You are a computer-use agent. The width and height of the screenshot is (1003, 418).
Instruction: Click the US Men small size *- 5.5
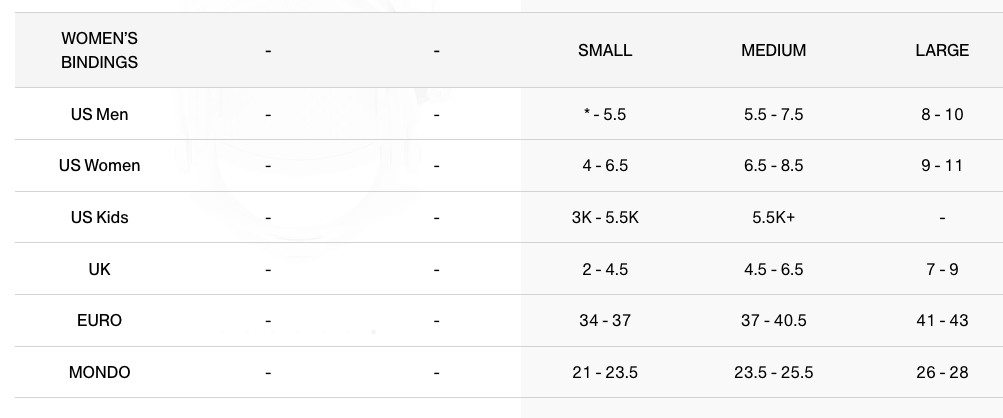click(605, 114)
